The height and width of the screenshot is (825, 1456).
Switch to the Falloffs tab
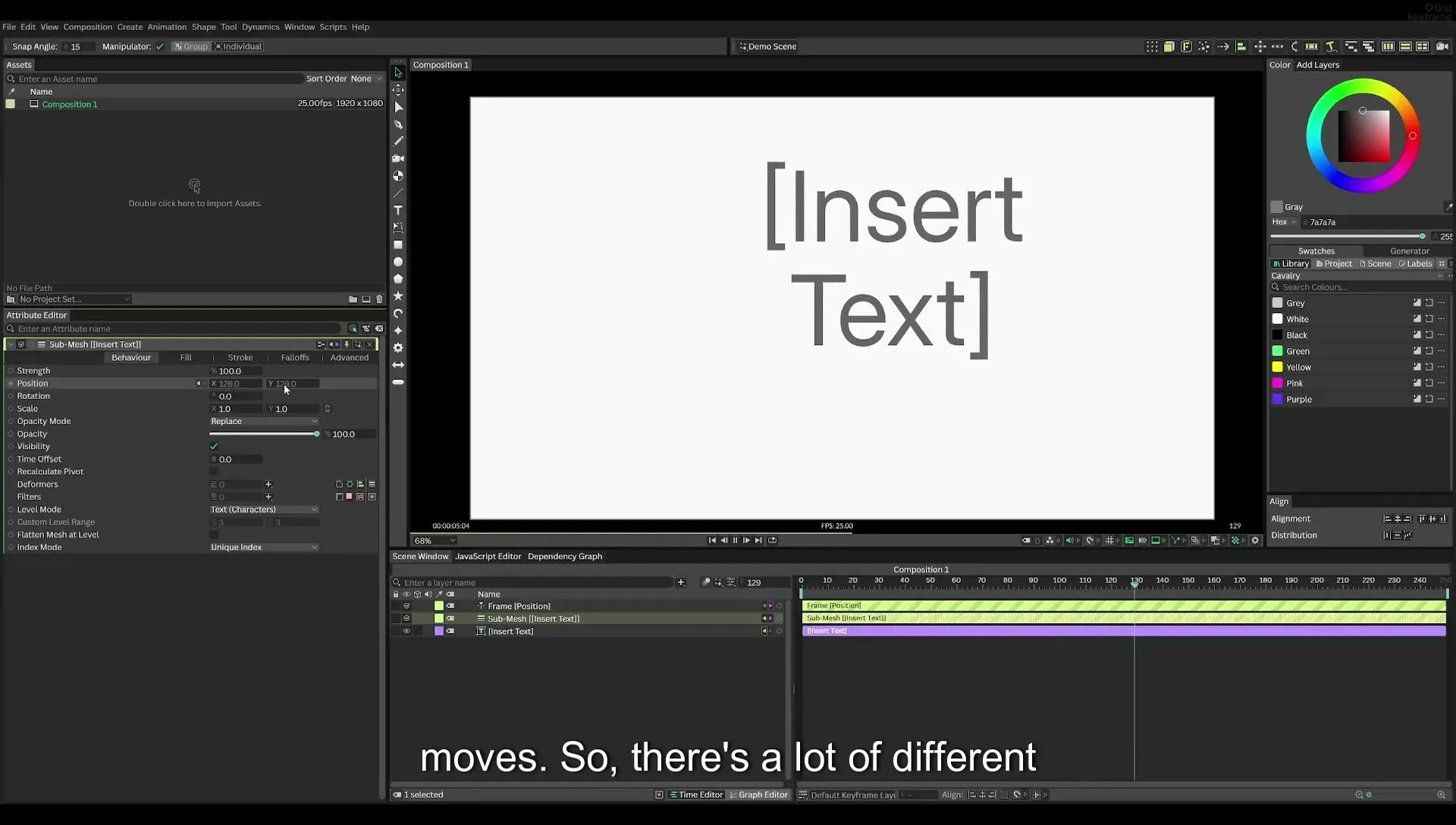[x=295, y=358]
